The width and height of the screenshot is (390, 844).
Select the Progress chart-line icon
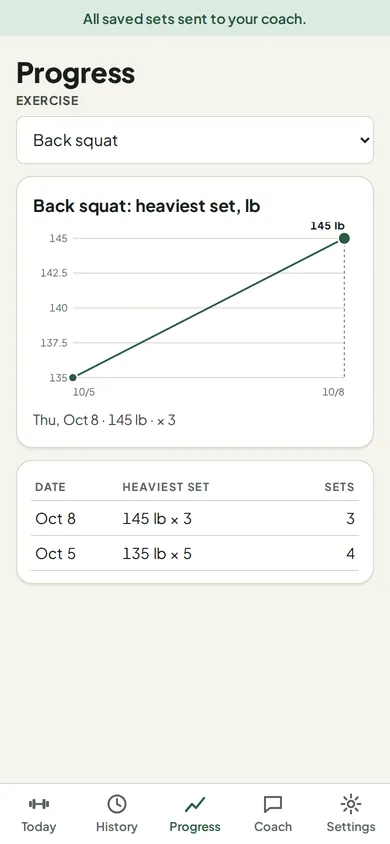pyautogui.click(x=195, y=805)
